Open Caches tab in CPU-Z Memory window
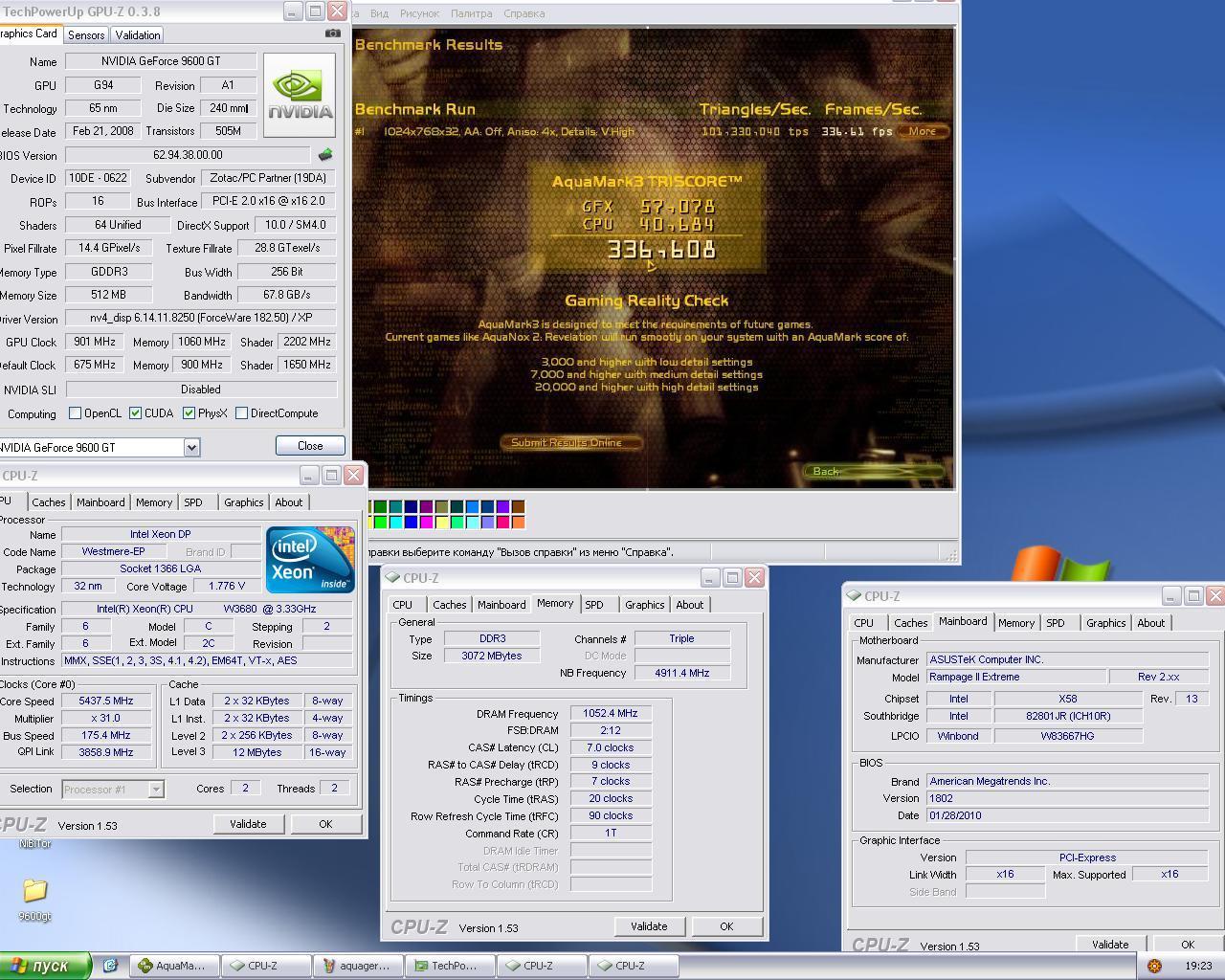 coord(449,605)
